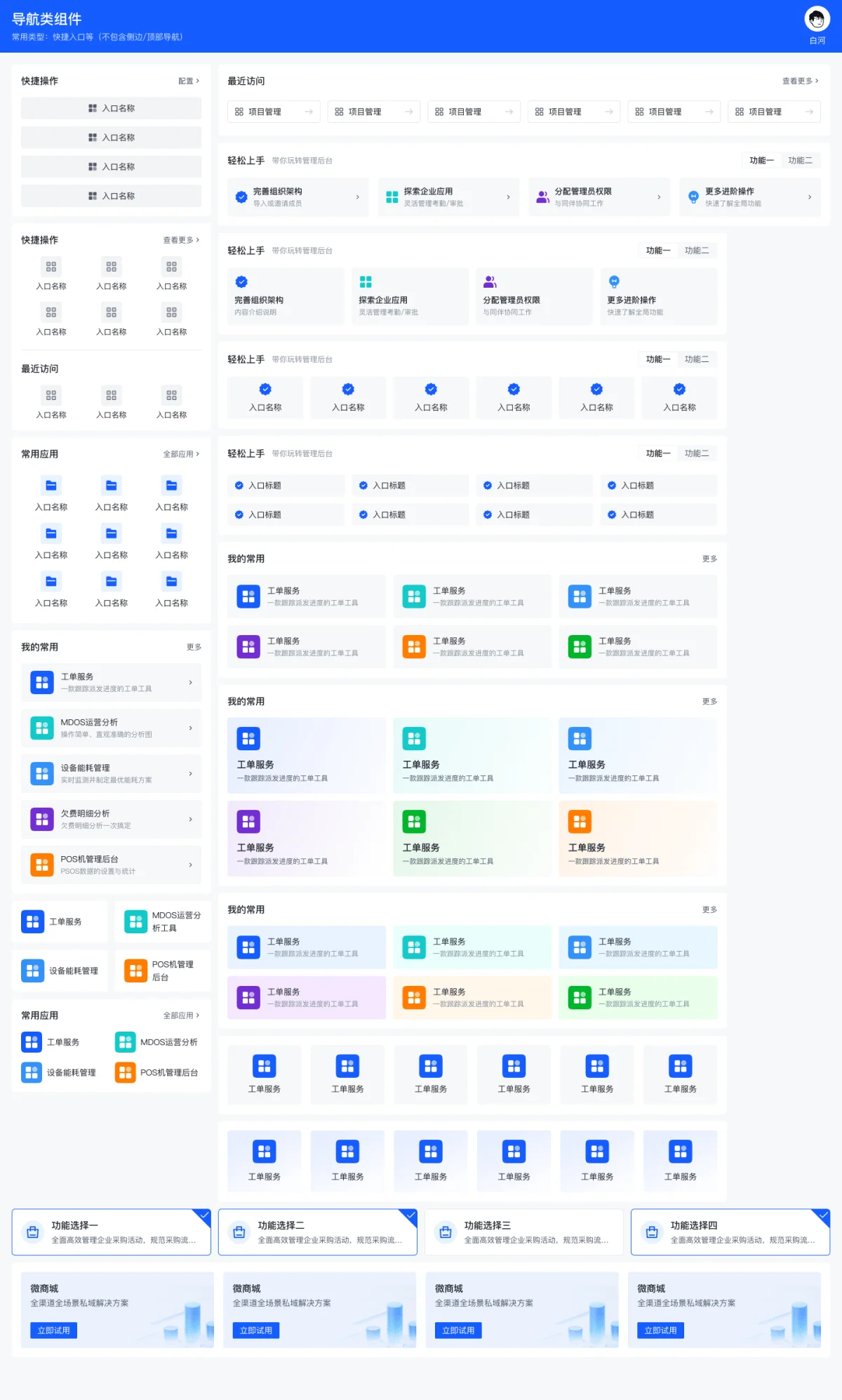Click the orange icon beside PSOS数据的设置与统计
The height and width of the screenshot is (1400, 842).
tap(42, 865)
